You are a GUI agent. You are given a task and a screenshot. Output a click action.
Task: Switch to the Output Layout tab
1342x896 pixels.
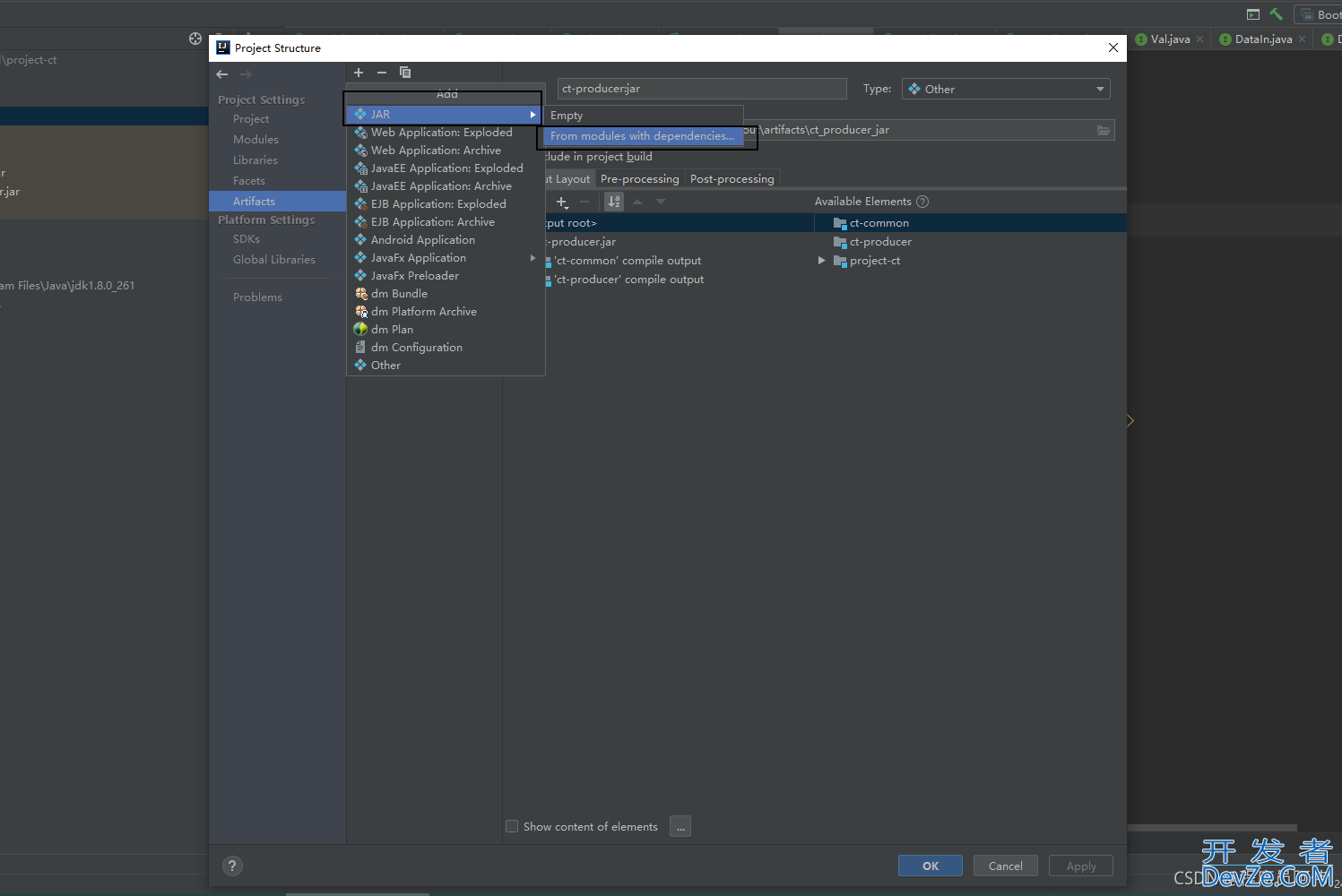tap(568, 179)
